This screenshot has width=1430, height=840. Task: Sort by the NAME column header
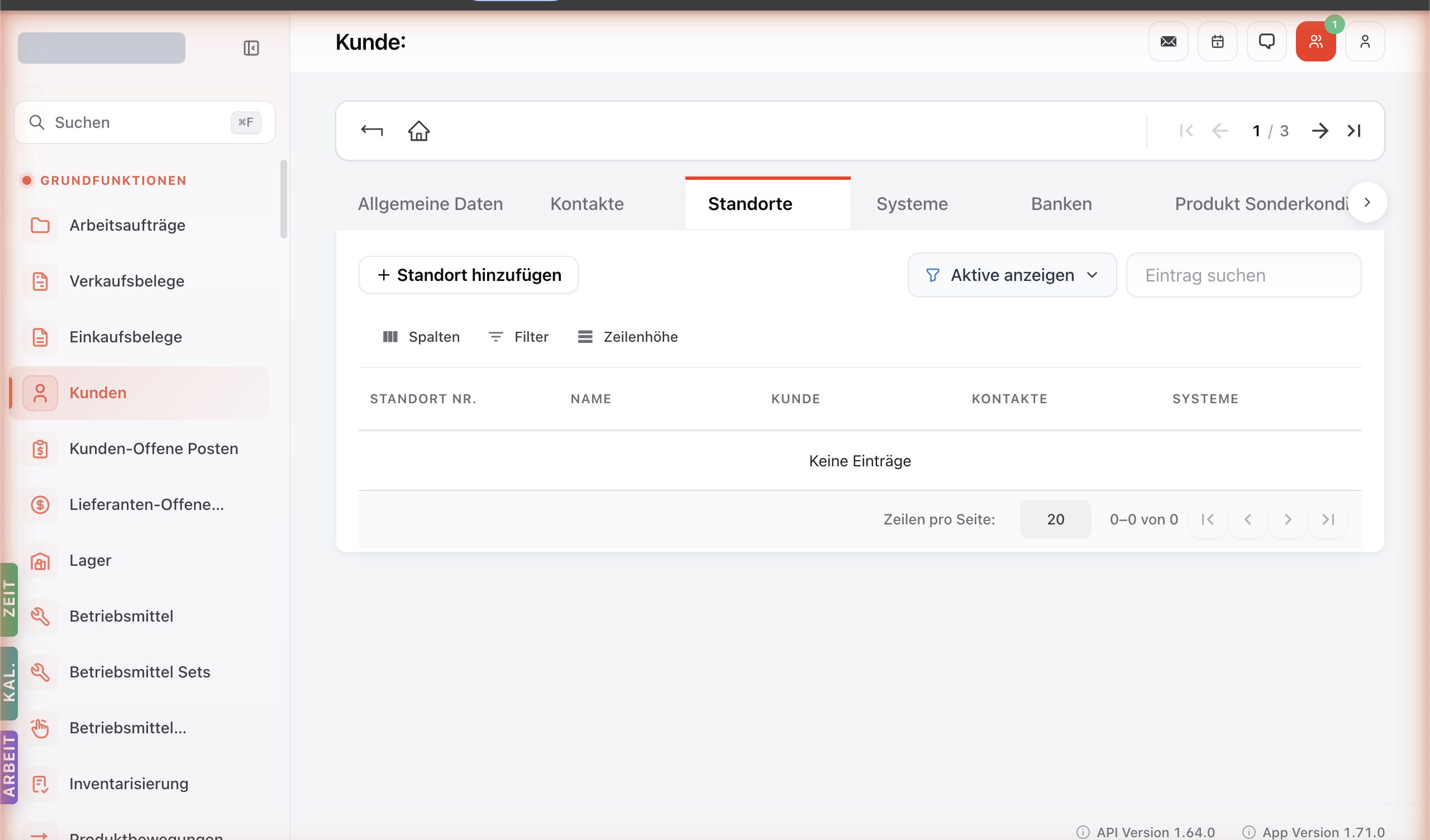(591, 399)
